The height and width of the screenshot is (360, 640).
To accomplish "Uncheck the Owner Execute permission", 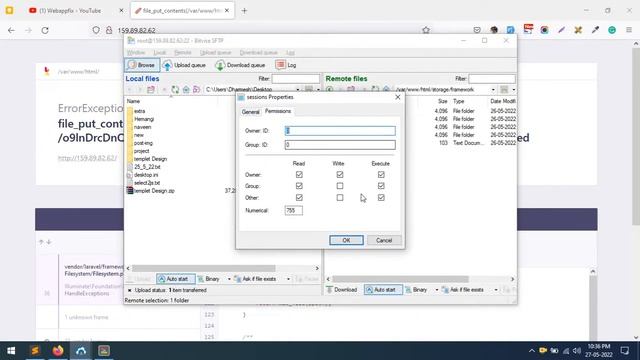I will (381, 175).
